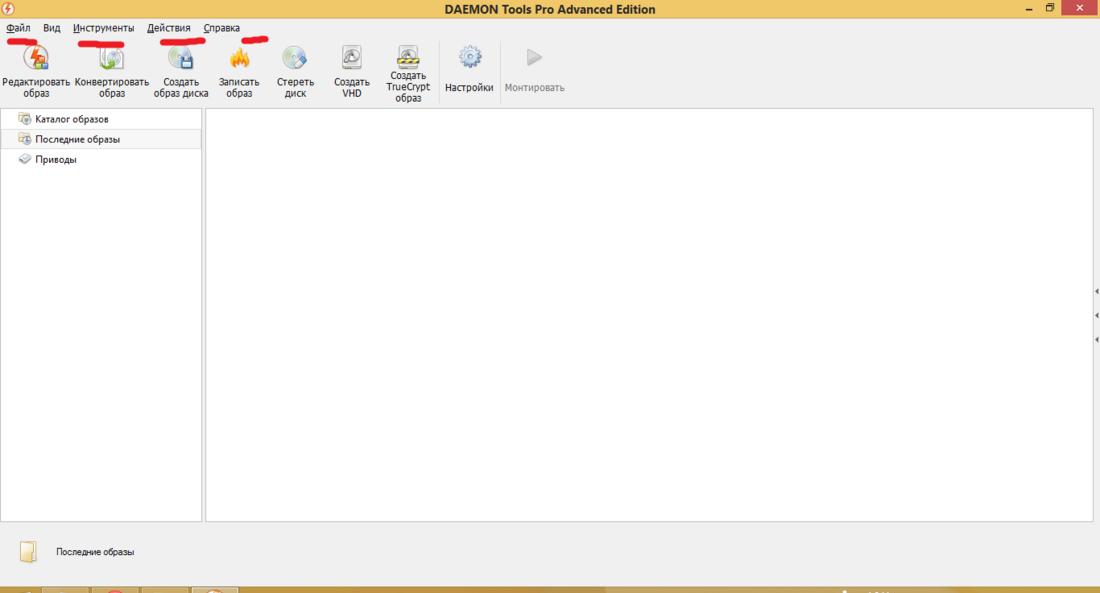Click the folder icon in the bottom info bar
This screenshot has height=593, width=1100.
(28, 551)
